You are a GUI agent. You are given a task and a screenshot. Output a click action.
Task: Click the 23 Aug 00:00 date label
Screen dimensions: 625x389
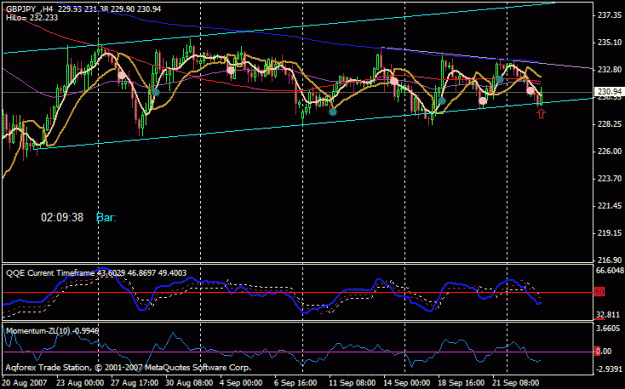pos(80,383)
